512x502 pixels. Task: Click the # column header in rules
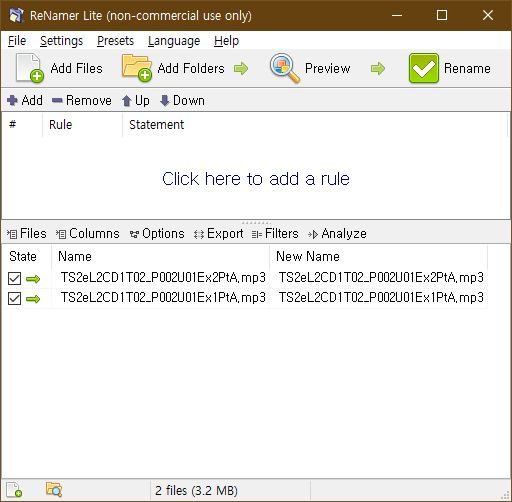point(22,125)
